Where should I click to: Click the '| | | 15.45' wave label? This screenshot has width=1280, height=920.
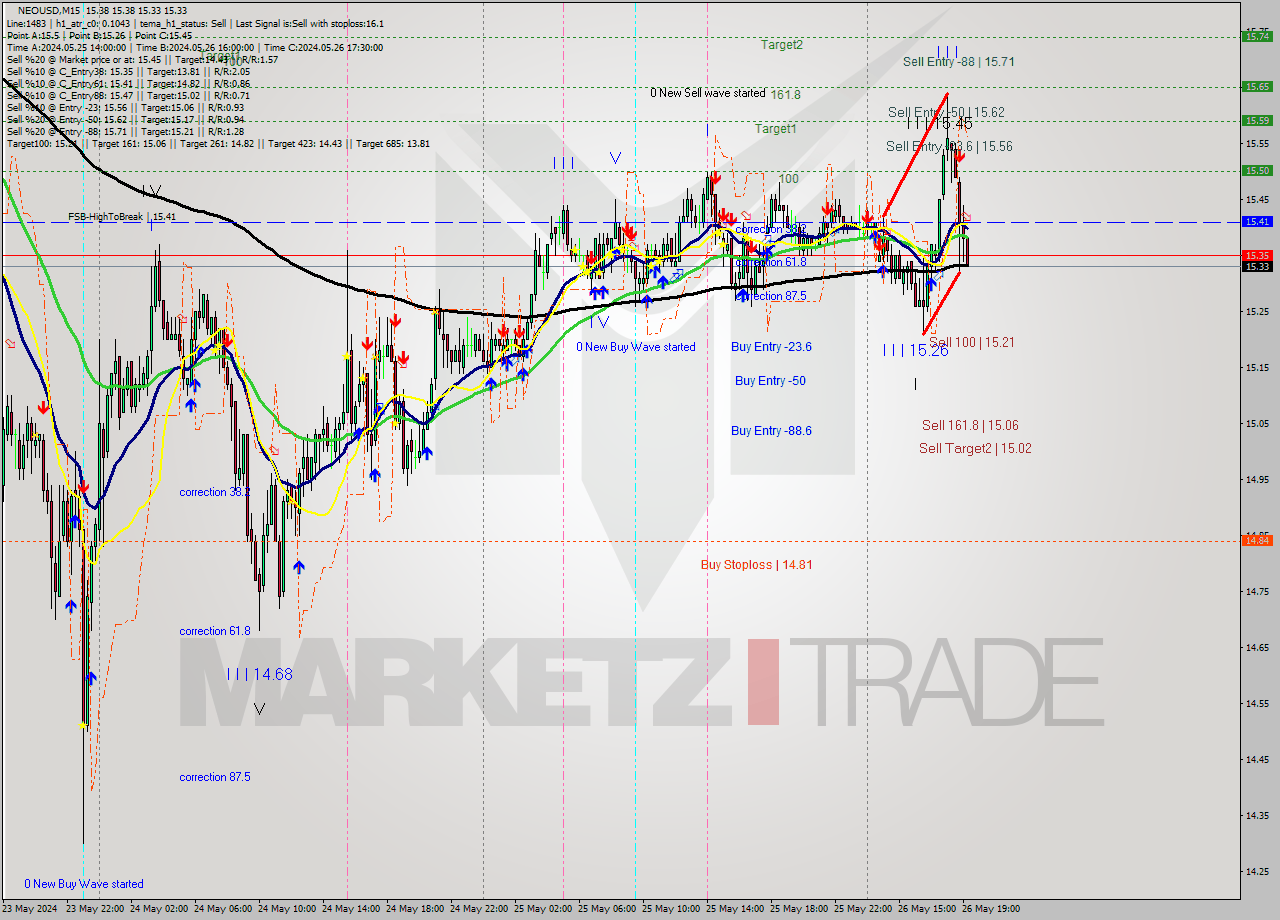939,123
